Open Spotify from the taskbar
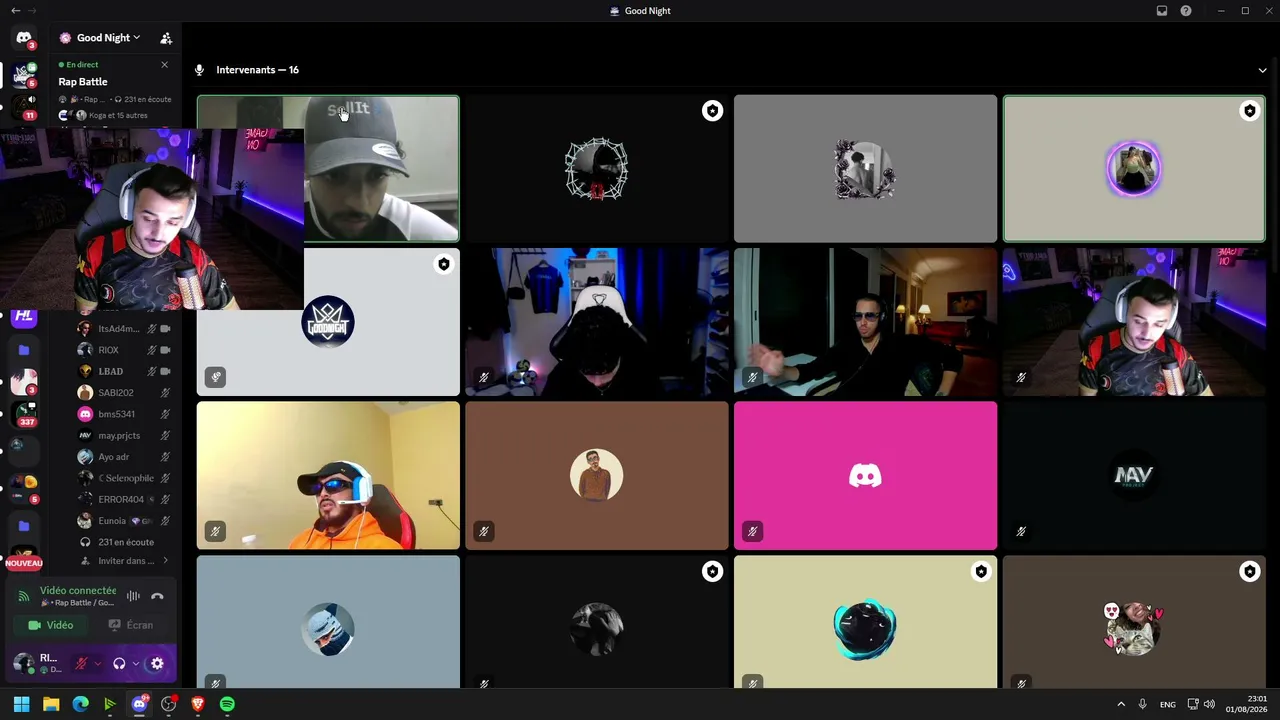The image size is (1280, 720). (x=227, y=704)
